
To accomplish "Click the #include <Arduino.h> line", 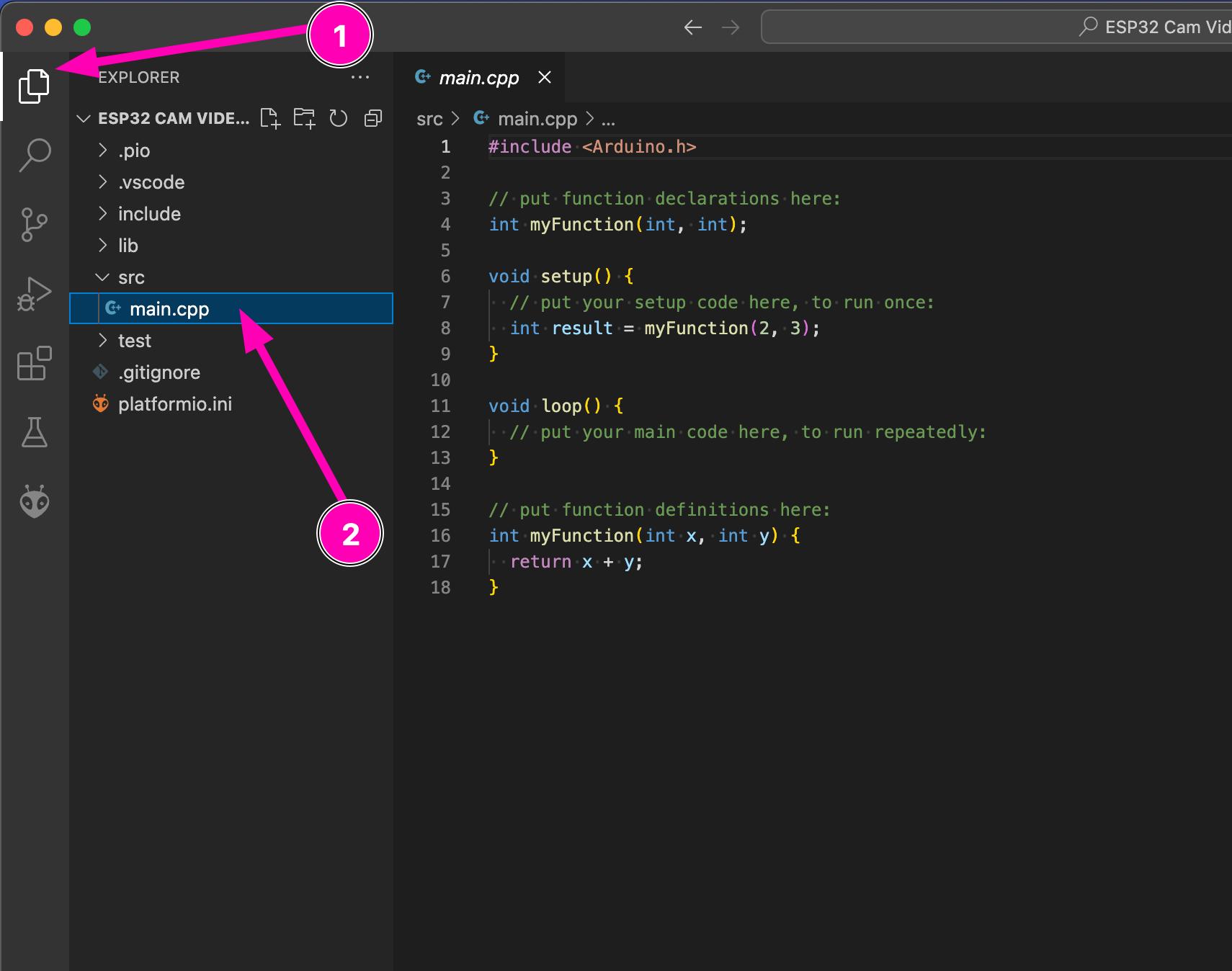I will click(592, 147).
